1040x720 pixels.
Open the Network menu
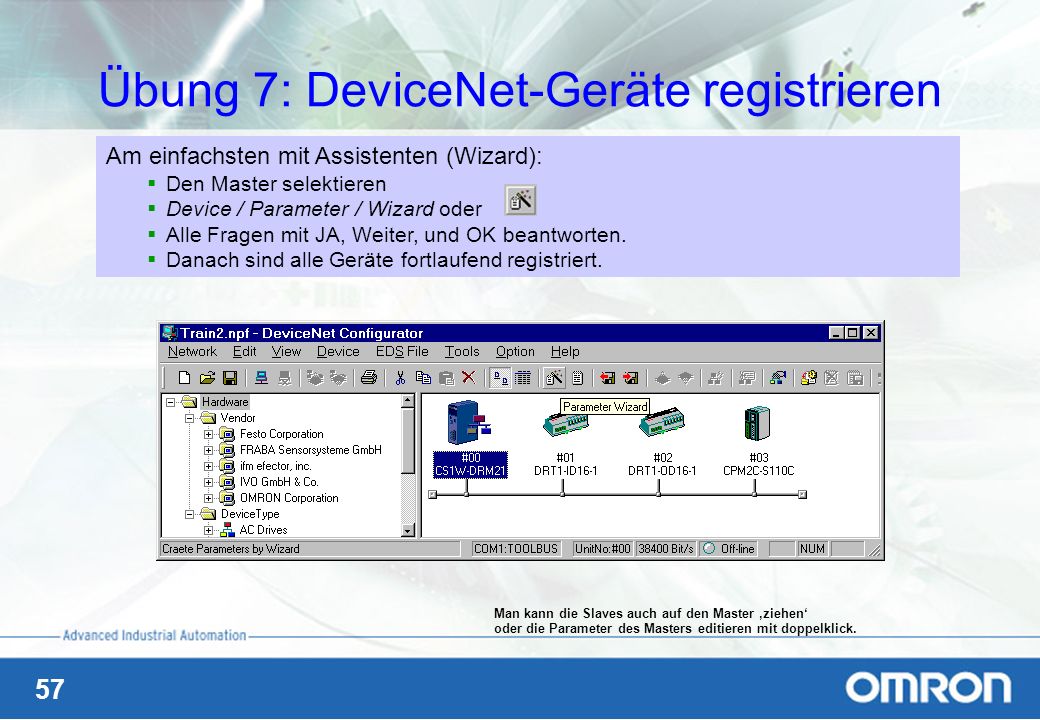192,351
